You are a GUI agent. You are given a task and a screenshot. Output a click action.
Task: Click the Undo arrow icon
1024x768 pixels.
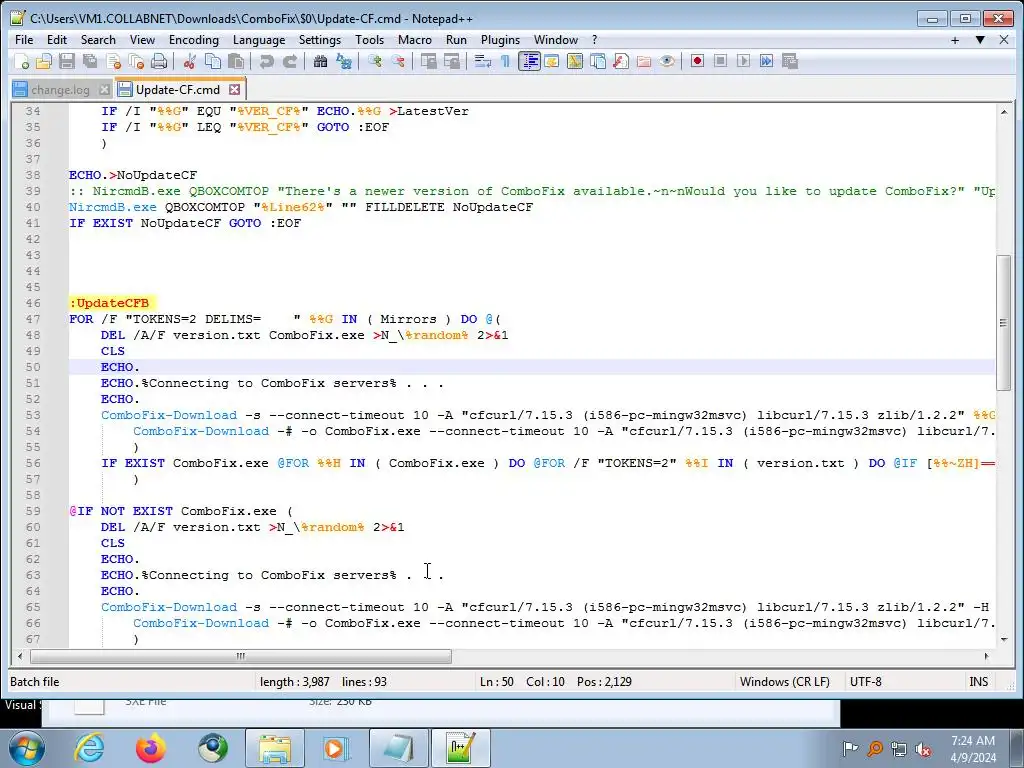click(x=266, y=61)
